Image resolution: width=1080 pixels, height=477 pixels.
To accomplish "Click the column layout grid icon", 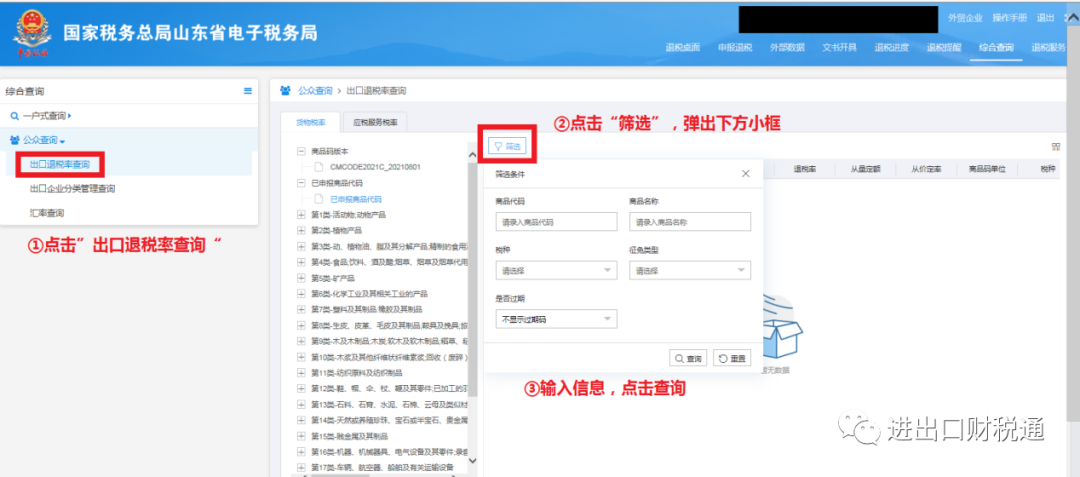I will 1055,146.
